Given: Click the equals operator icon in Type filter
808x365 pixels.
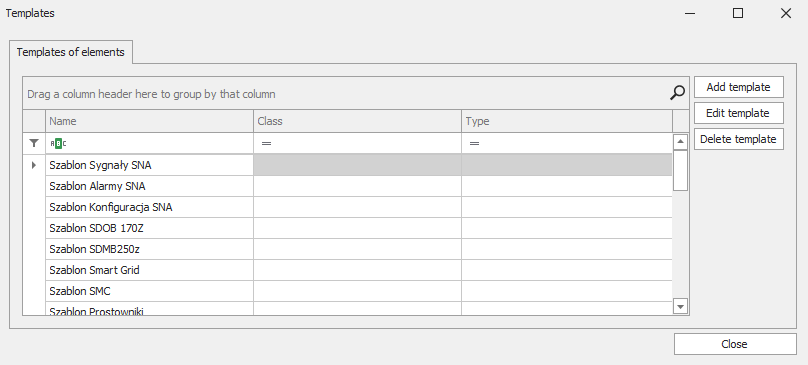Looking at the screenshot, I should [x=475, y=143].
